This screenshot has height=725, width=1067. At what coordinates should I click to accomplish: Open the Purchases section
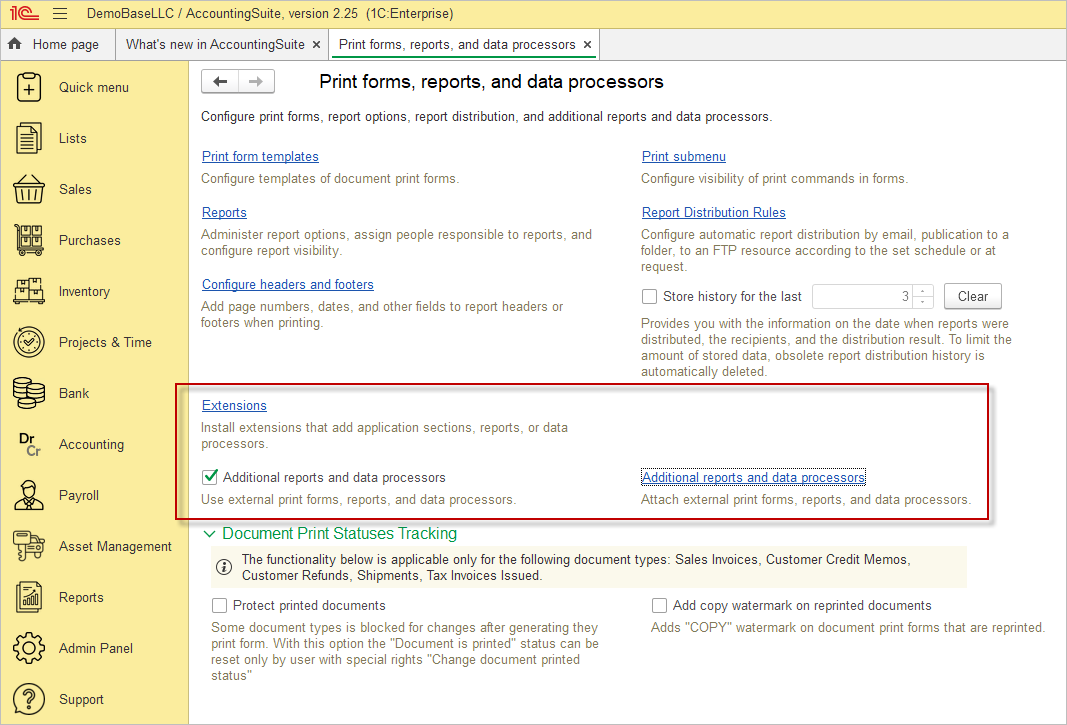[x=89, y=240]
